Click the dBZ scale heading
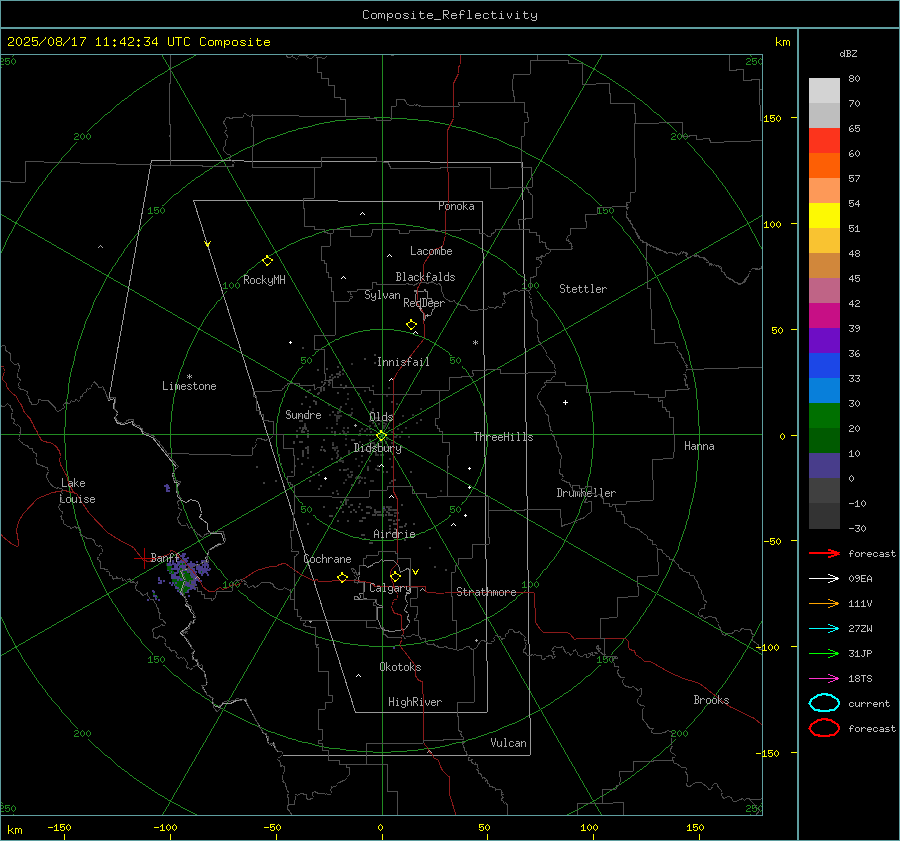Image resolution: width=900 pixels, height=841 pixels. point(848,53)
